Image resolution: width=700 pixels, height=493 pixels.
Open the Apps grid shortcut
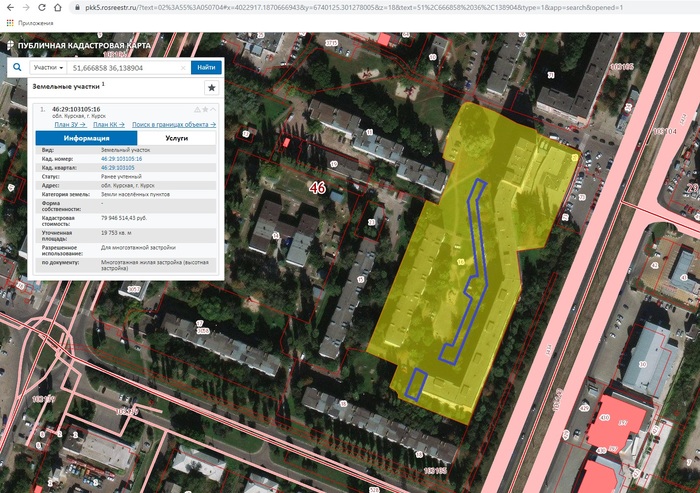point(9,22)
